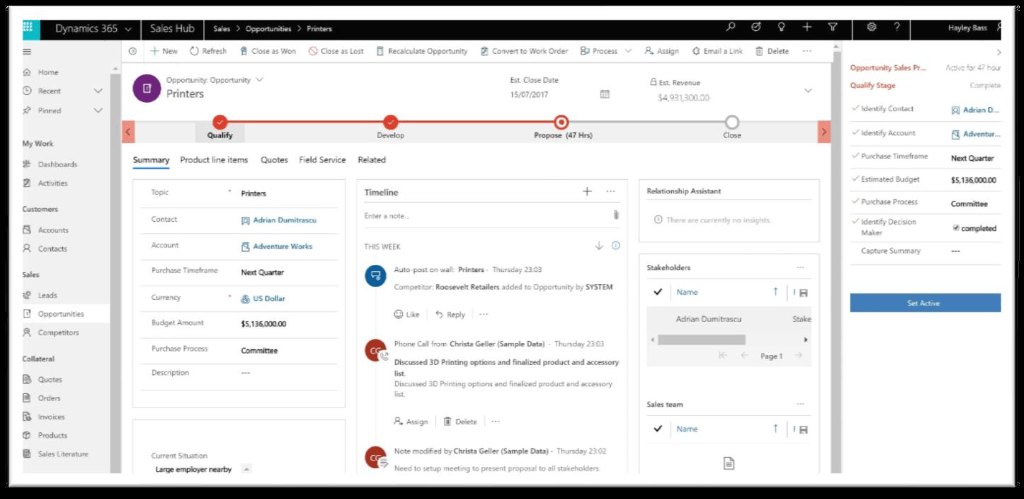Click Convert to Work Order command
Viewport: 1024px width, 499px height.
[524, 51]
